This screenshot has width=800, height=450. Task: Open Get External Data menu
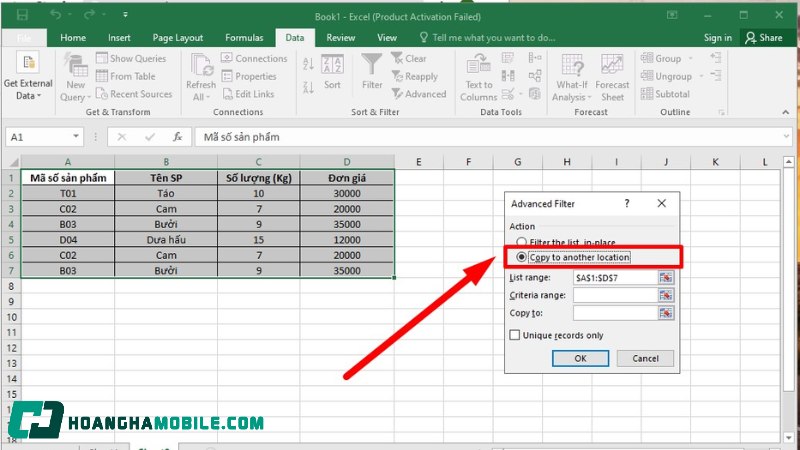point(28,77)
